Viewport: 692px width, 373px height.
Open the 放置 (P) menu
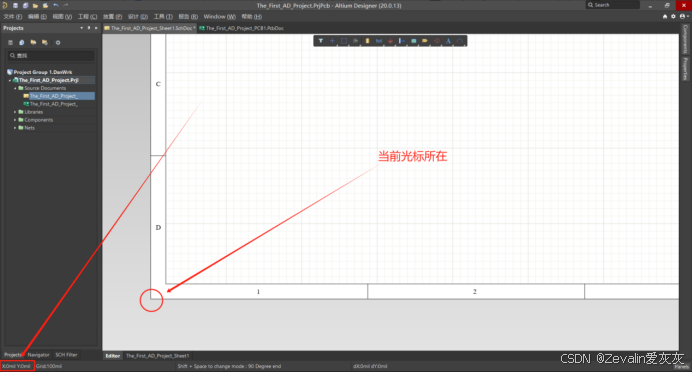[x=113, y=16]
